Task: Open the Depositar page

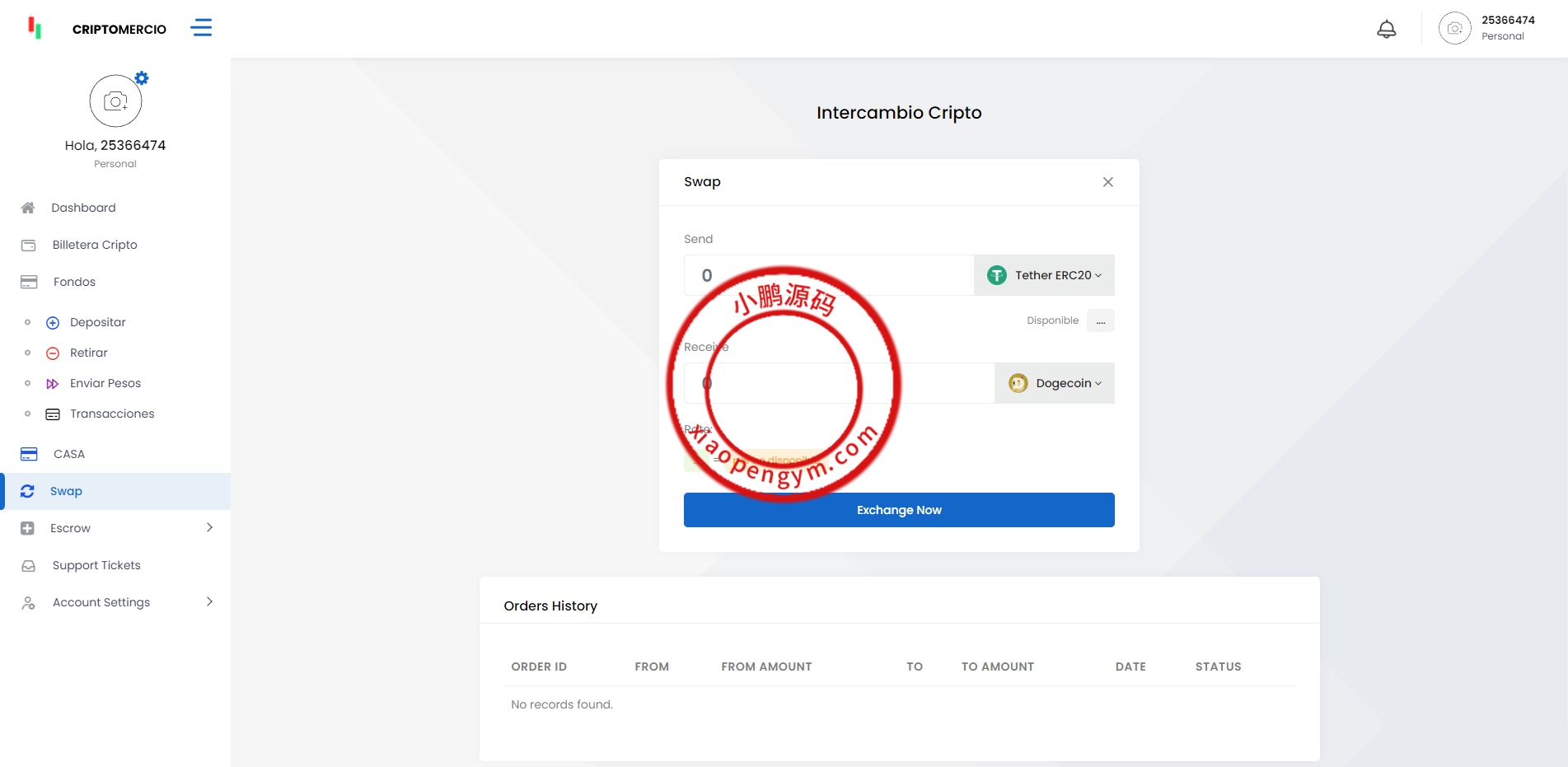Action: [x=97, y=322]
